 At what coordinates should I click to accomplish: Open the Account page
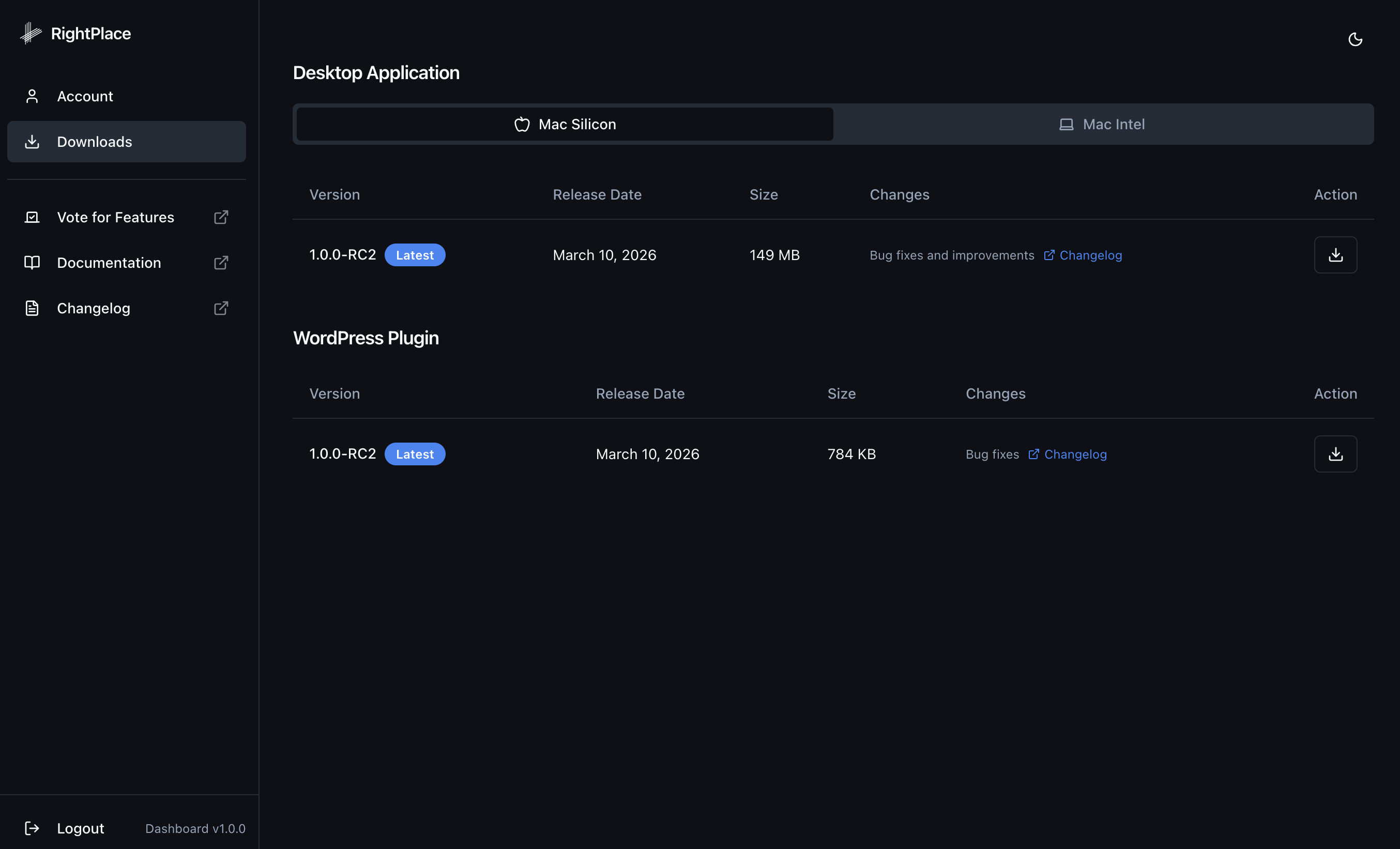85,96
